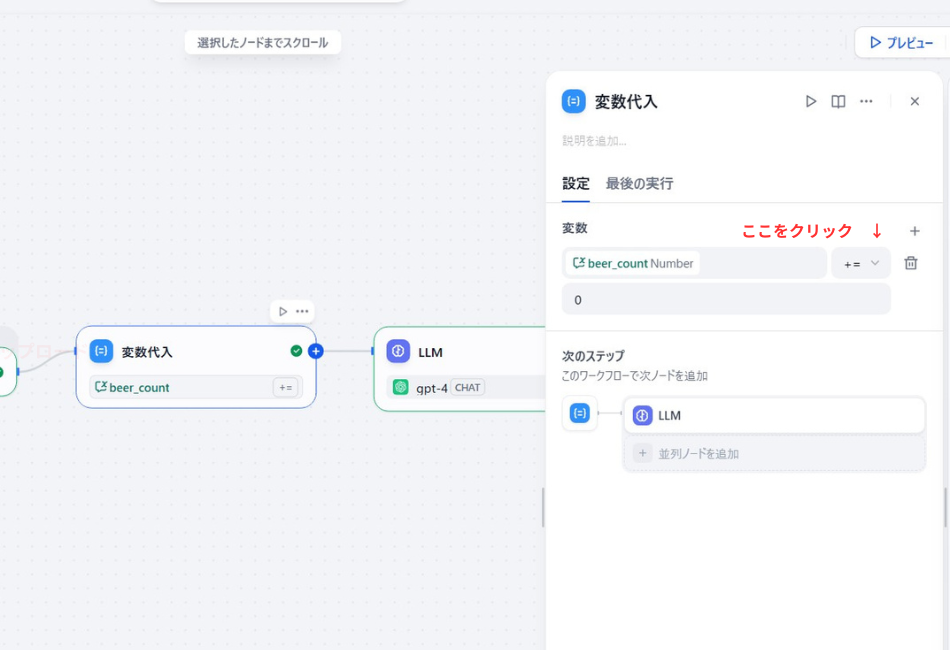Image resolution: width=950 pixels, height=650 pixels.
Task: Switch to the 設定 tab
Action: [x=576, y=183]
